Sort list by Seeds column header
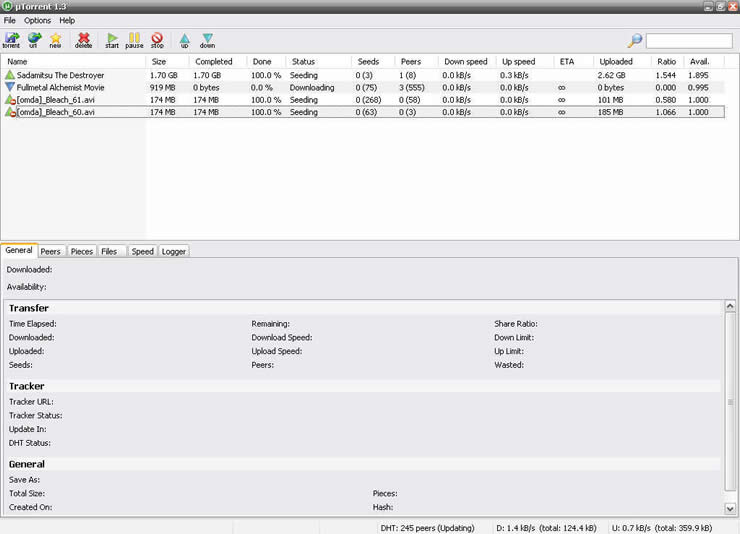Viewport: 740px width, 534px height. click(x=373, y=61)
